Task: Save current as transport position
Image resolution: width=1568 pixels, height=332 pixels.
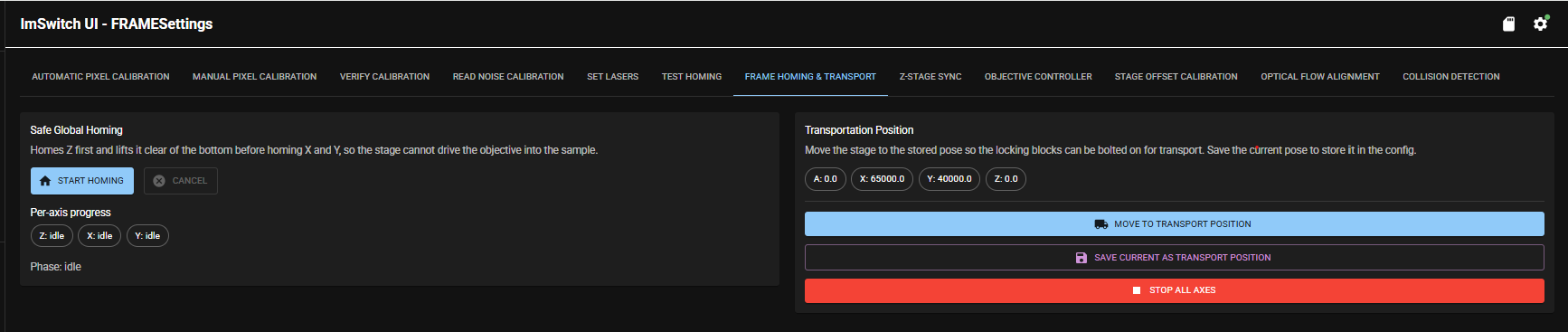Action: pos(1175,258)
